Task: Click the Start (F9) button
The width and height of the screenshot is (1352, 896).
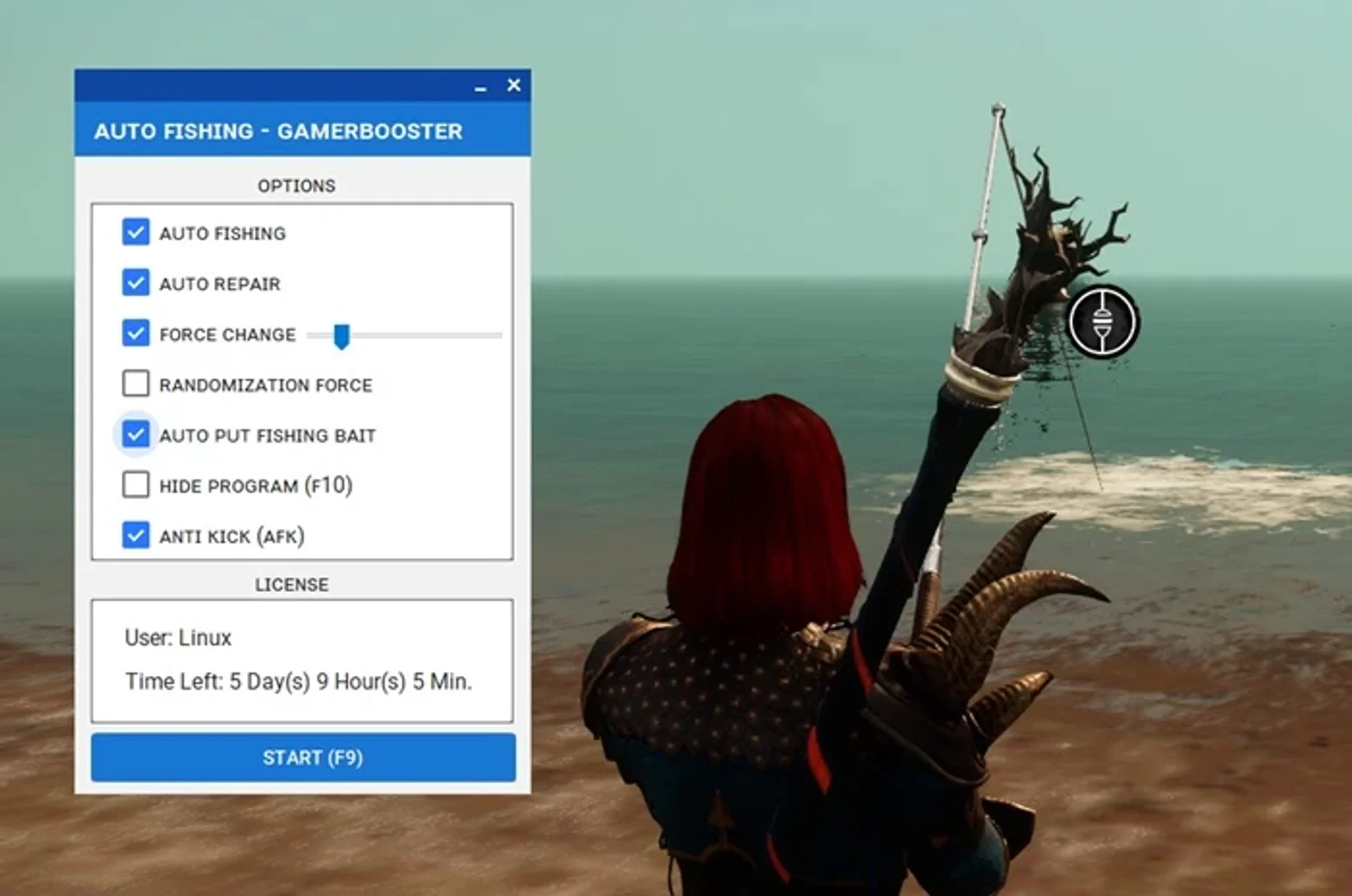Action: pyautogui.click(x=303, y=757)
